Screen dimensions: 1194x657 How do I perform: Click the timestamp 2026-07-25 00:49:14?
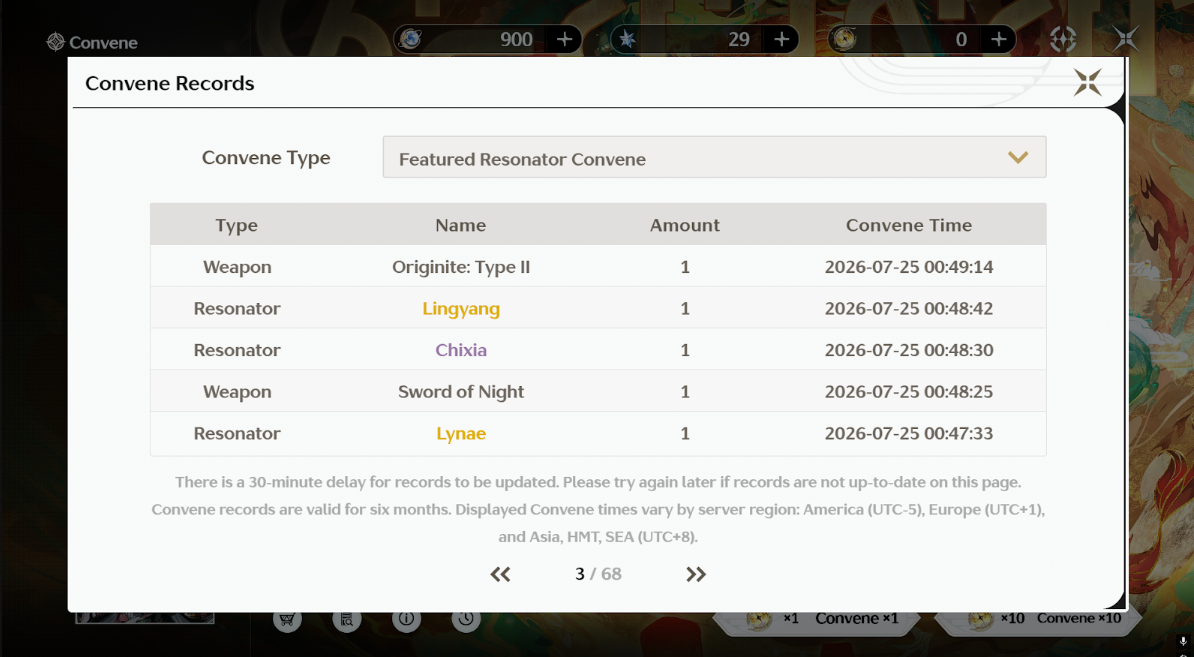coord(909,267)
